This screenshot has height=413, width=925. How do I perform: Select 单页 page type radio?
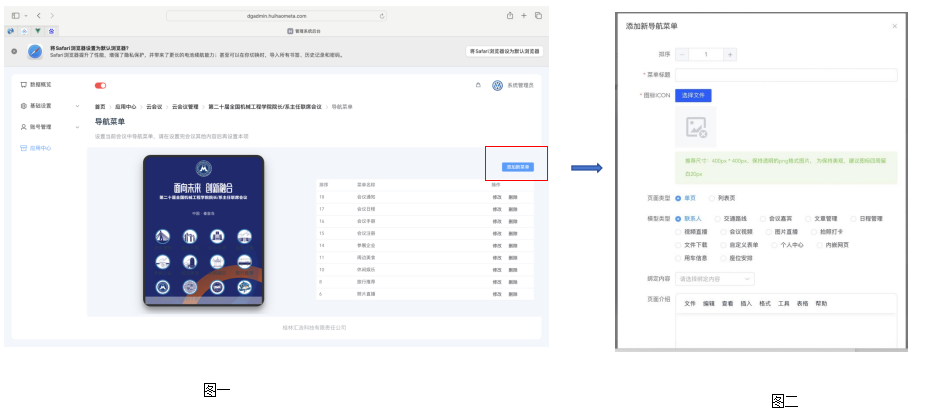point(678,199)
